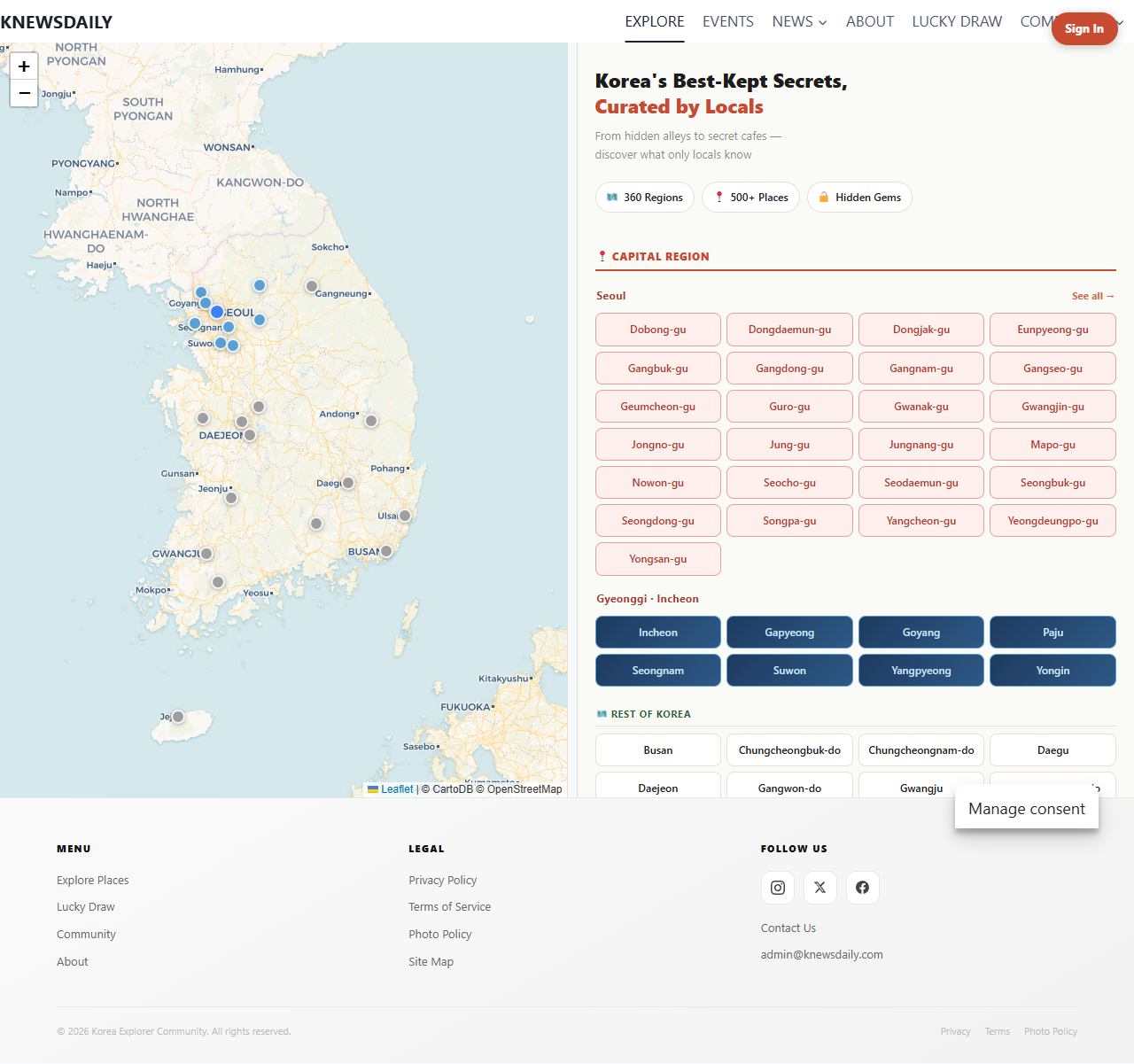Viewport: 1134px width, 1064px height.
Task: Open the Privacy Policy footer link
Action: click(442, 880)
